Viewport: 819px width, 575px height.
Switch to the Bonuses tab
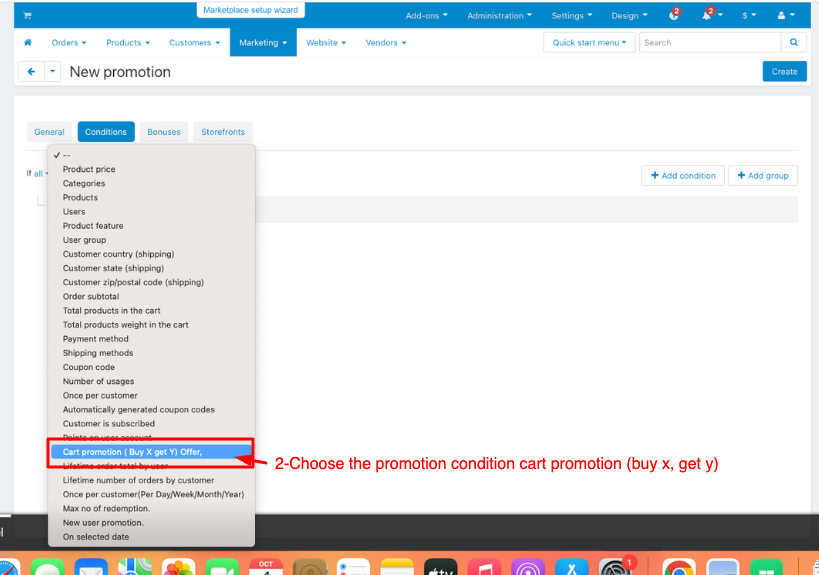point(164,132)
